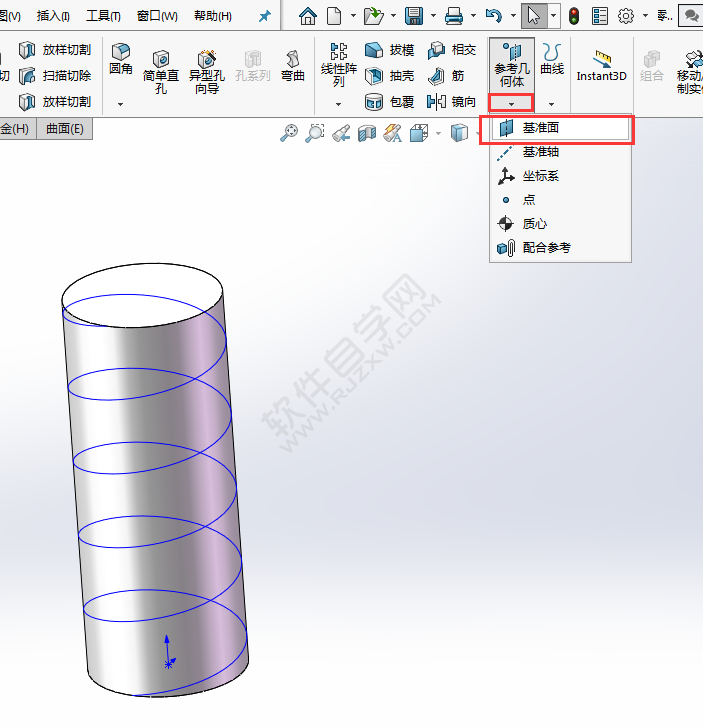
Task: Click the topmost 放样切割 tool
Action: 55,50
